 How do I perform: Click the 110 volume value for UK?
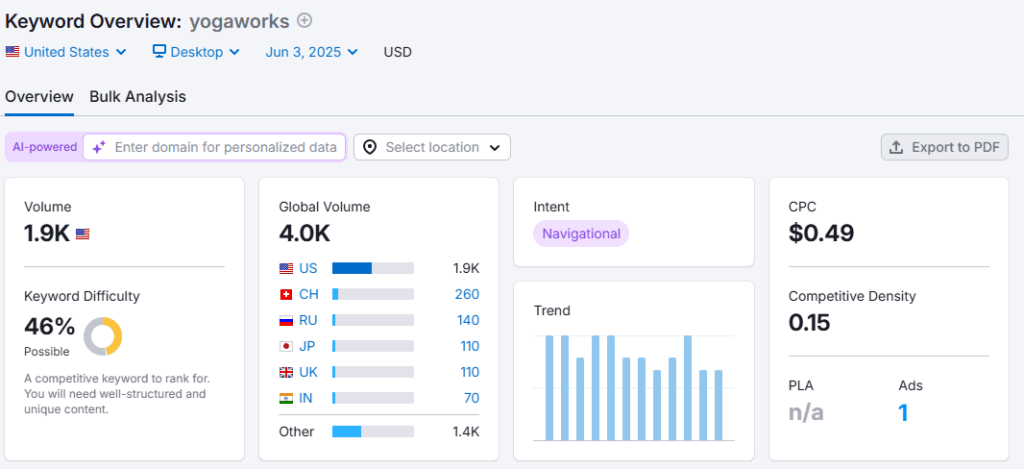tap(468, 372)
